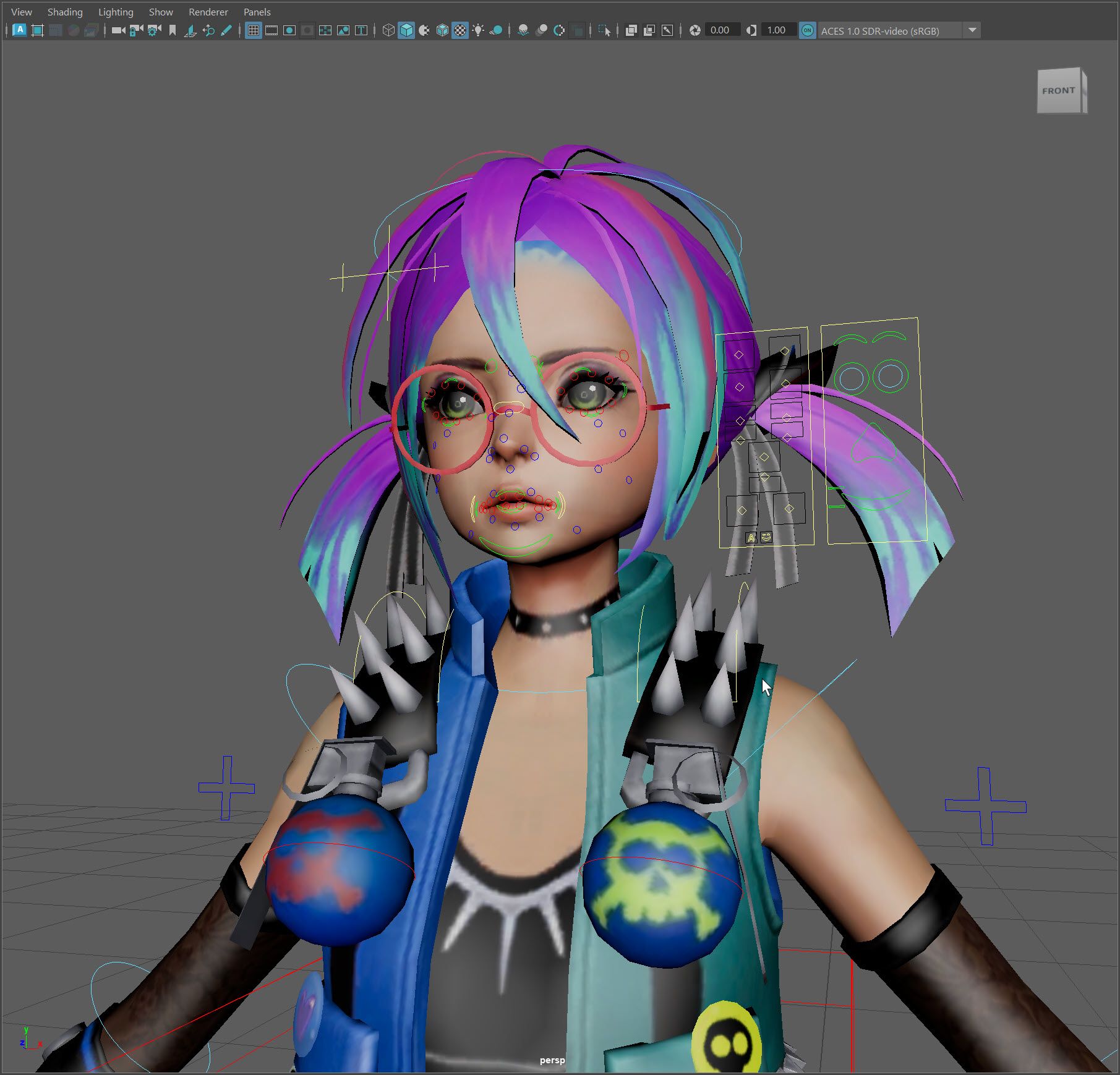This screenshot has width=1120, height=1075.
Task: Click the Isolate Select icon
Action: [x=604, y=30]
